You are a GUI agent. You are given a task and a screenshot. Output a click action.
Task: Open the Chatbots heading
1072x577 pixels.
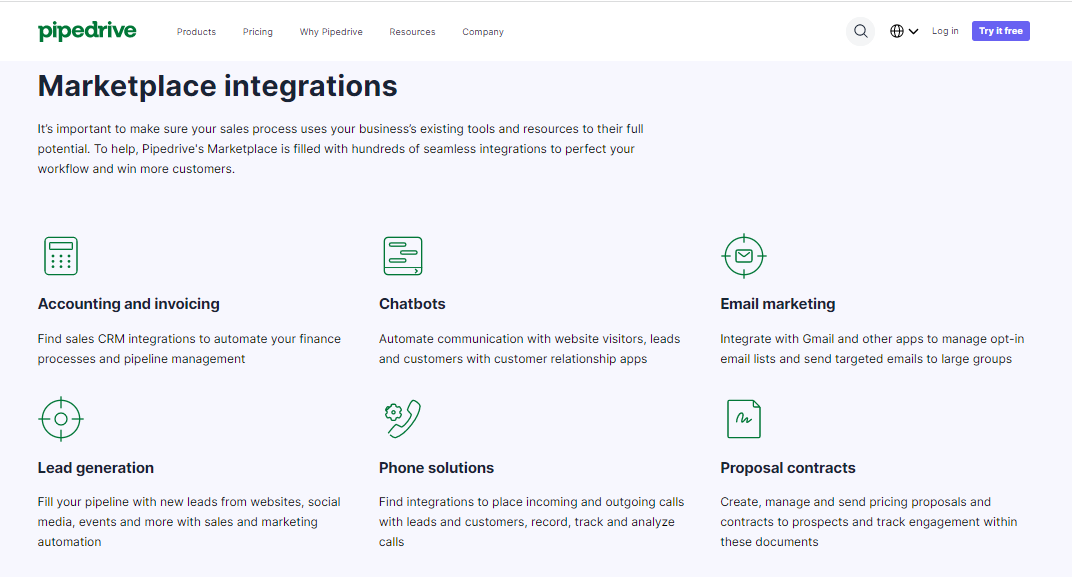pos(412,304)
